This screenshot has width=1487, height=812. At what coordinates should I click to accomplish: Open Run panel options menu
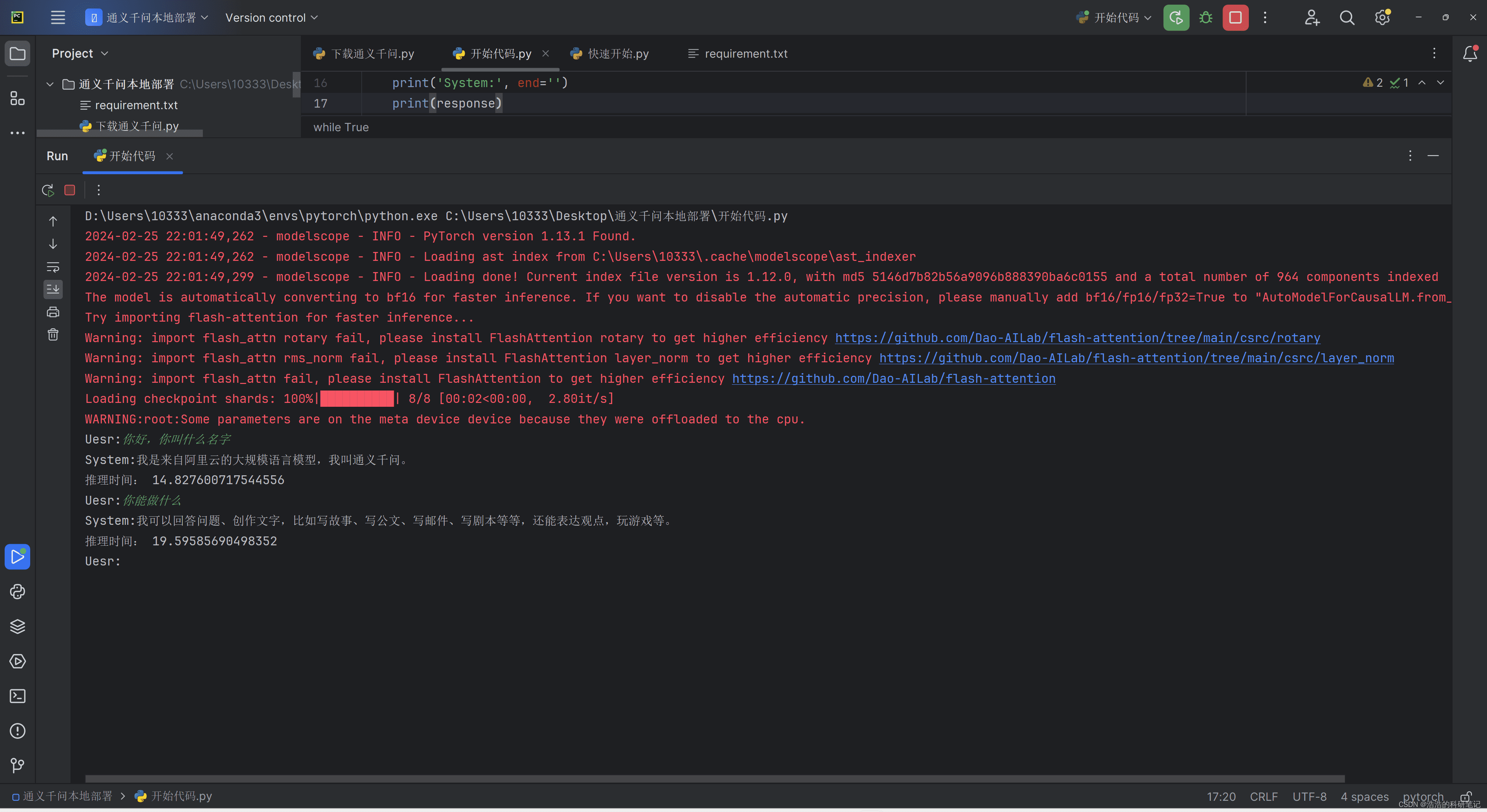pyautogui.click(x=1410, y=156)
